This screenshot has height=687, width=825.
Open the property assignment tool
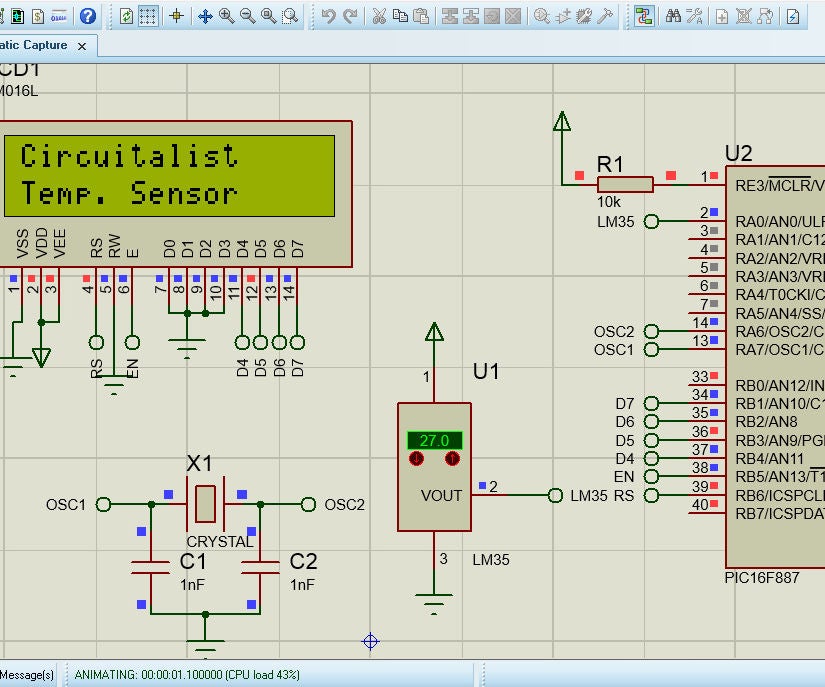coord(694,15)
